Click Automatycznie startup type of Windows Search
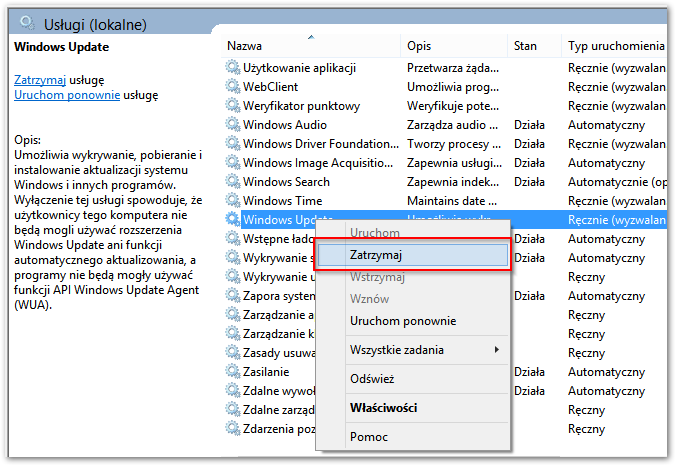Viewport: 676px width, 466px height. click(617, 182)
